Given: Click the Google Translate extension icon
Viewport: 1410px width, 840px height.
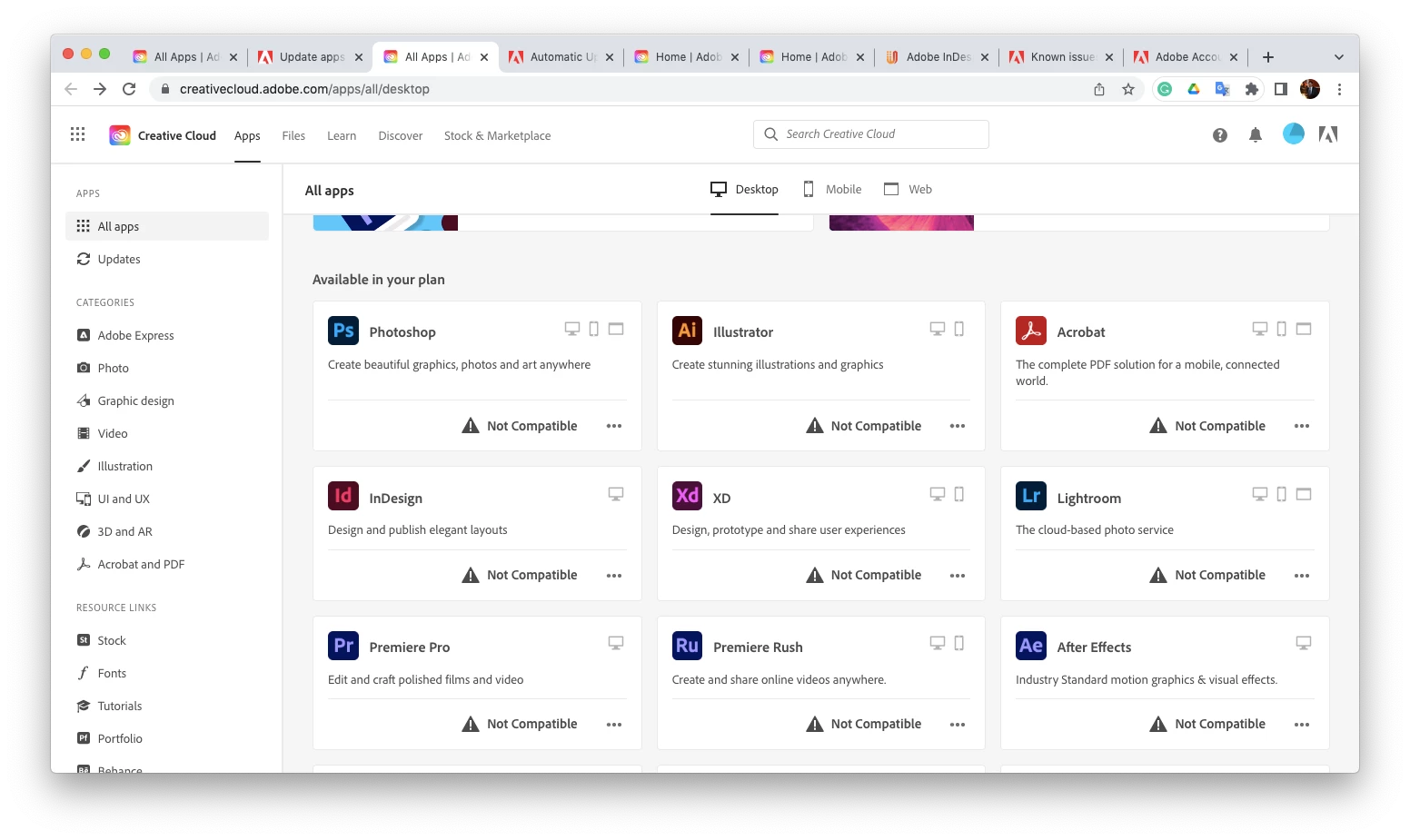Looking at the screenshot, I should [1223, 89].
